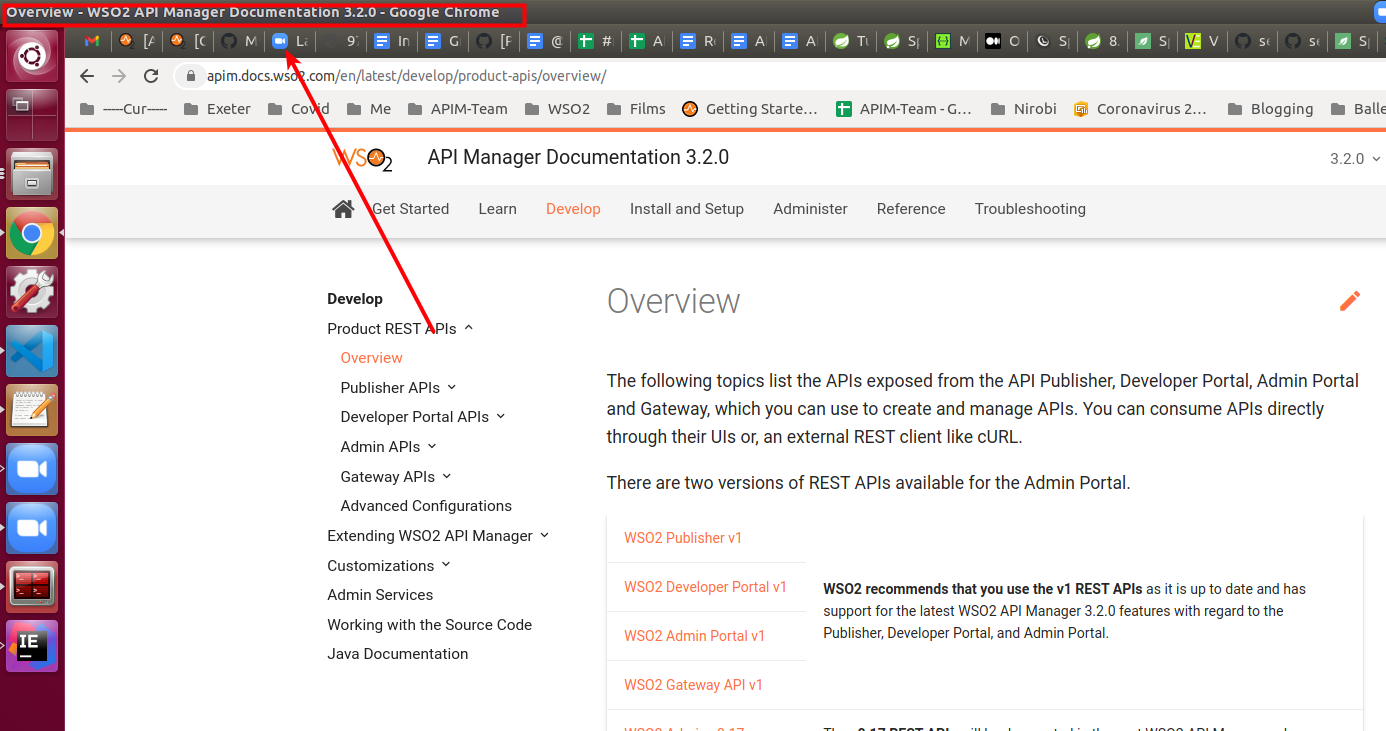
Task: Open the file manager from the dock
Action: click(x=32, y=173)
